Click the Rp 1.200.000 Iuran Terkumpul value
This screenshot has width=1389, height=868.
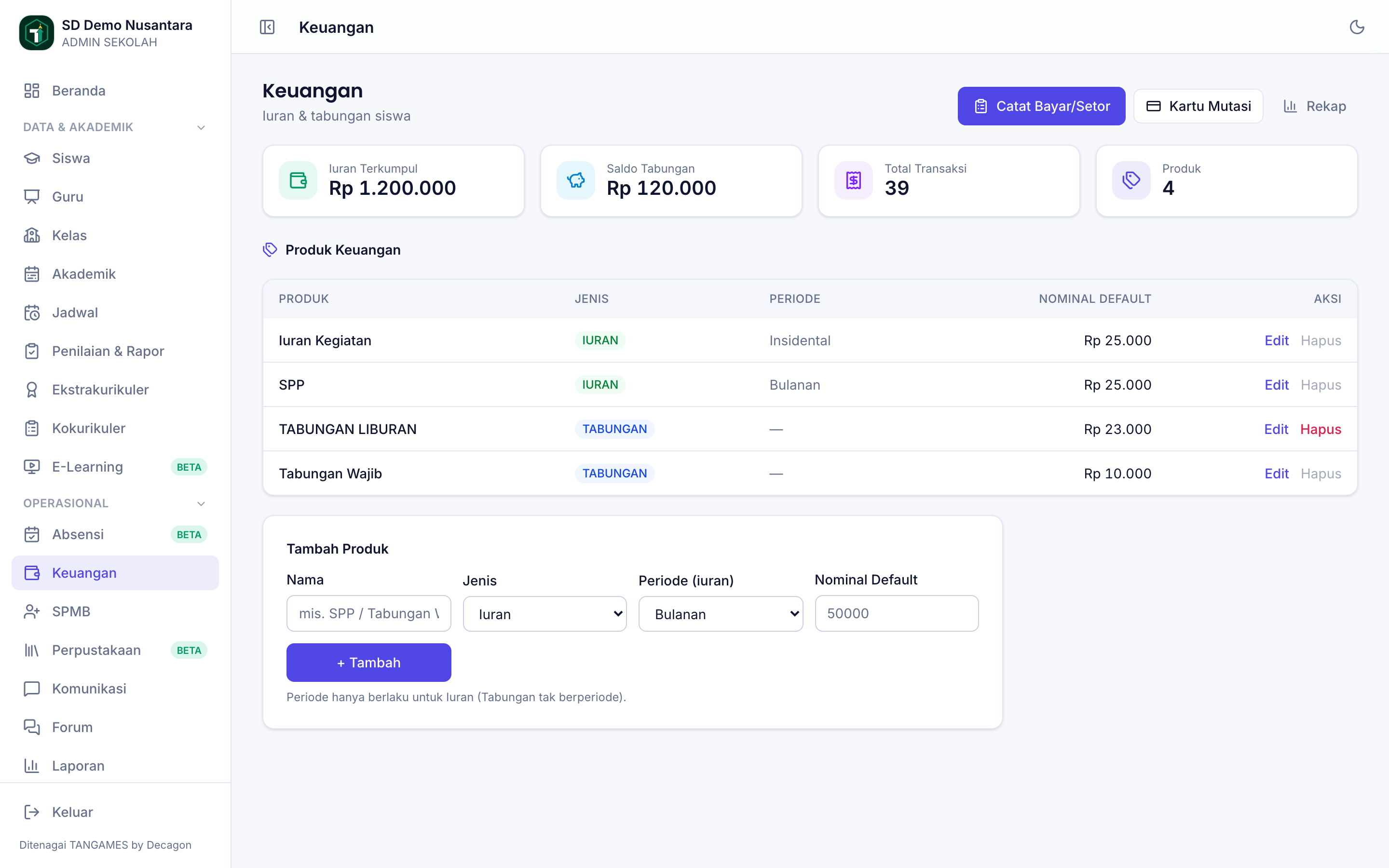(x=392, y=188)
